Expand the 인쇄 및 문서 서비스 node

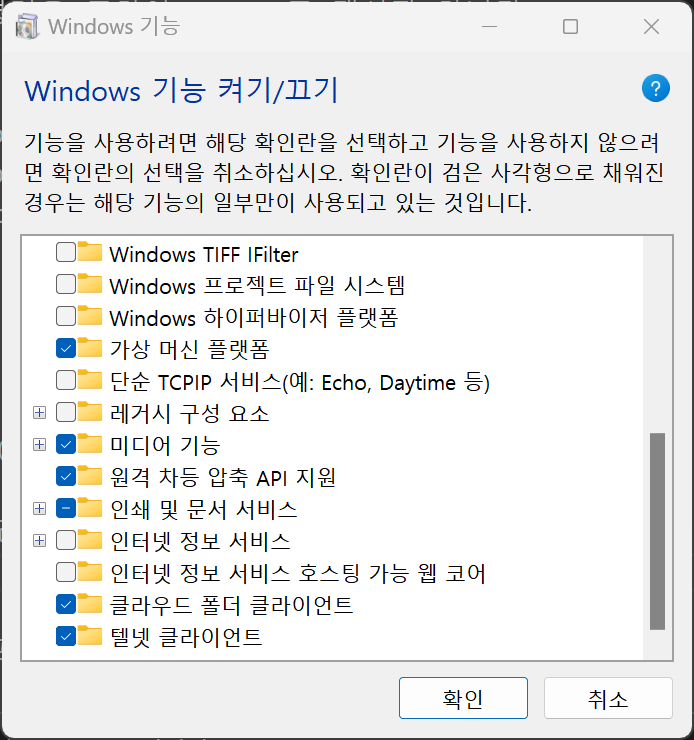[x=40, y=508]
